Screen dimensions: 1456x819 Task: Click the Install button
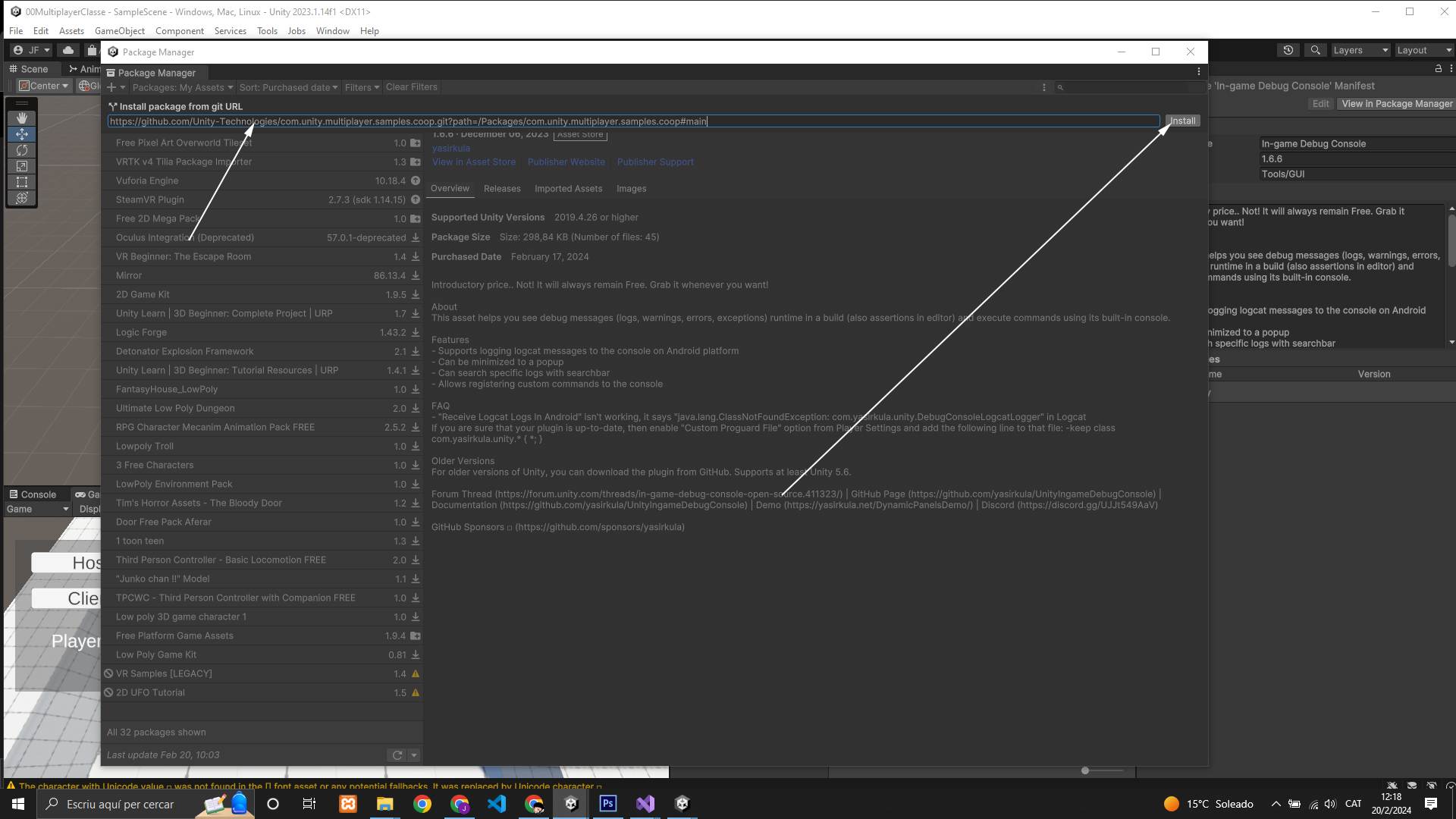click(x=1181, y=121)
